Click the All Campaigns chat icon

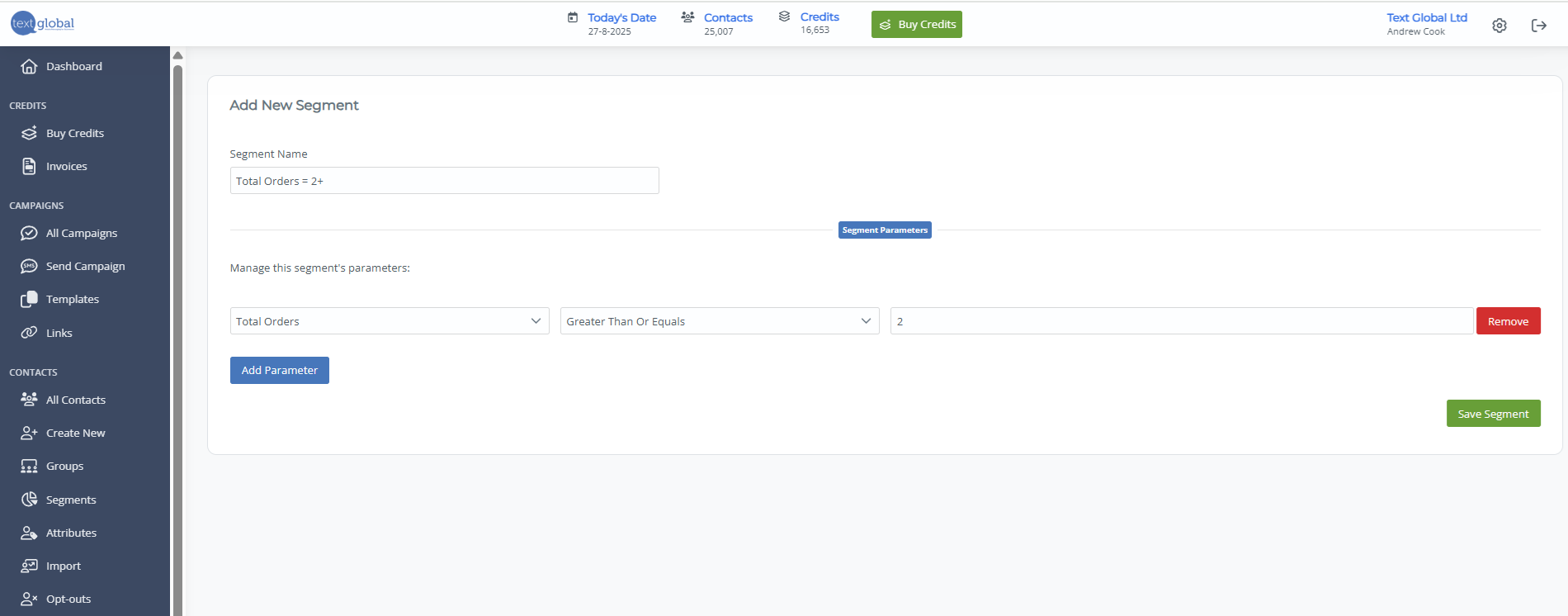[29, 233]
